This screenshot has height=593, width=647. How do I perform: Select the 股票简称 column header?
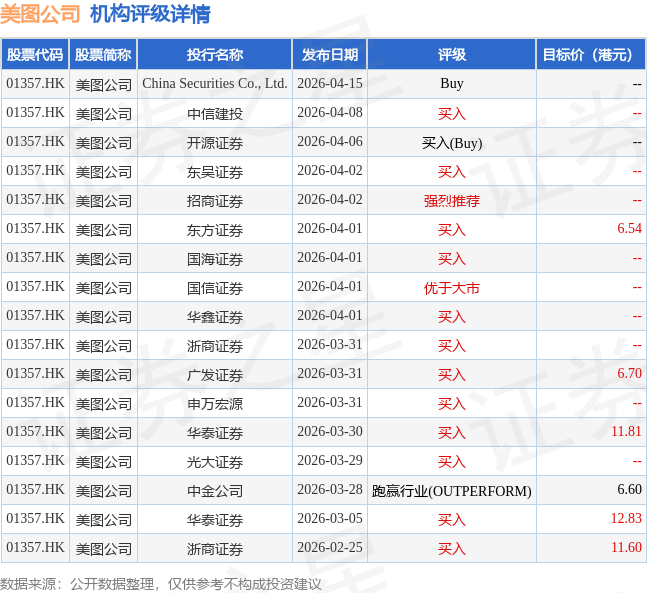[x=103, y=54]
